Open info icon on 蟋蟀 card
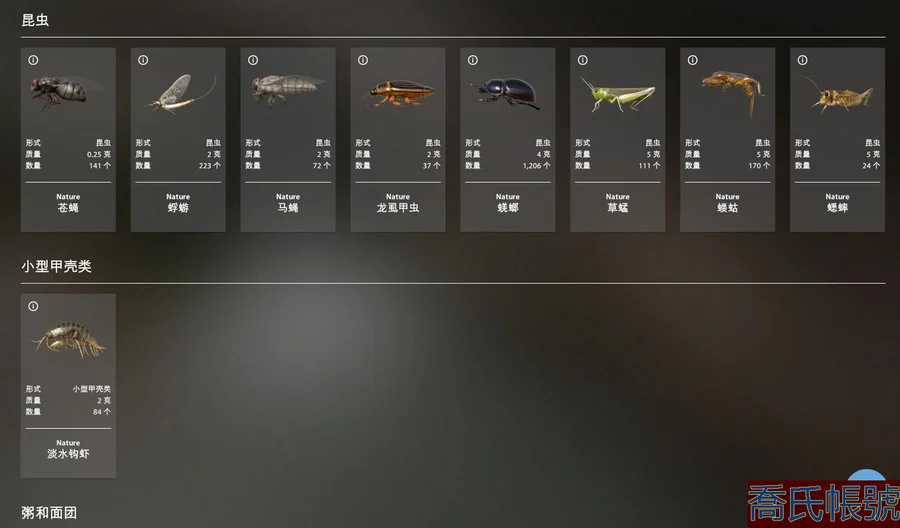This screenshot has width=900, height=528. (x=802, y=60)
